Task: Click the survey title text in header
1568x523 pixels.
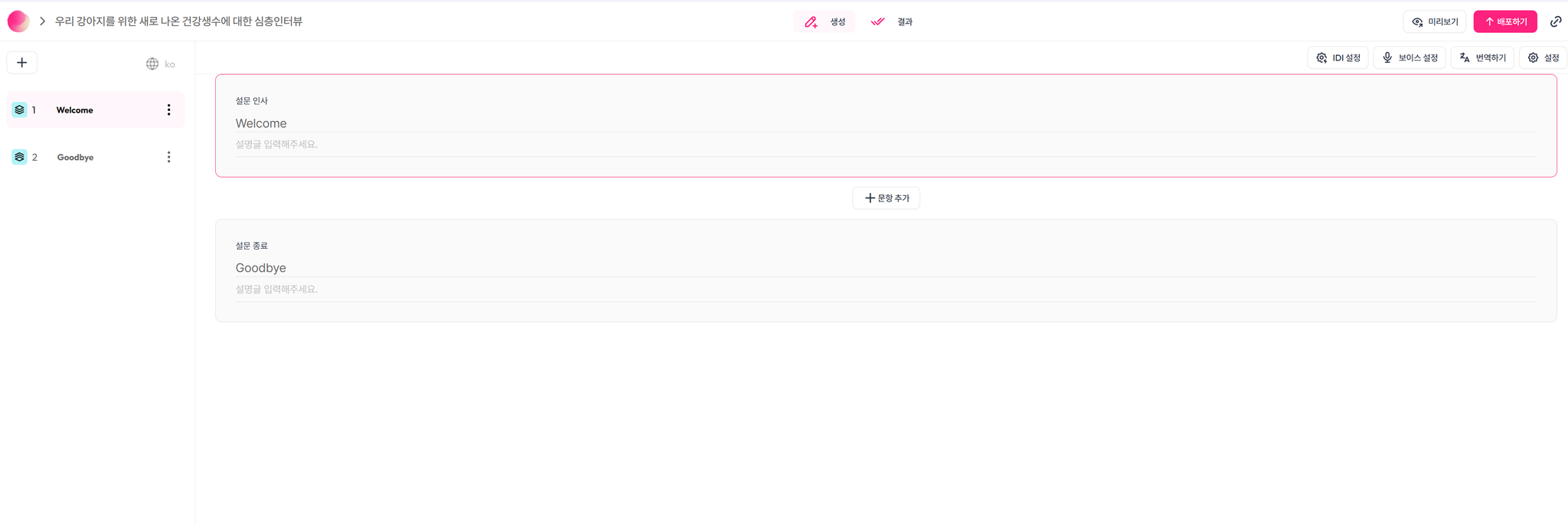Action: point(178,21)
